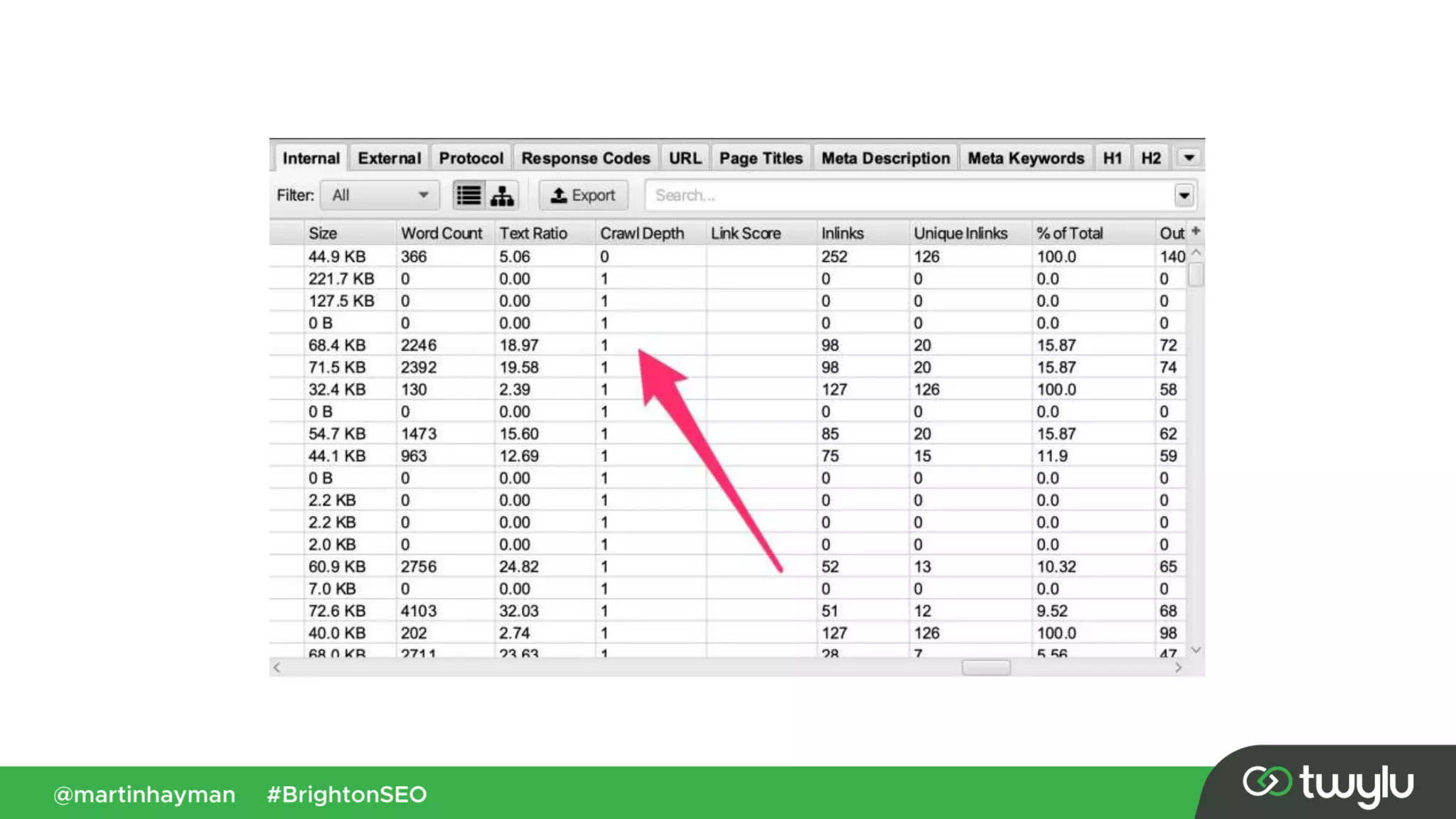1456x819 pixels.
Task: Click the Unique Inlinks column header
Action: click(960, 233)
